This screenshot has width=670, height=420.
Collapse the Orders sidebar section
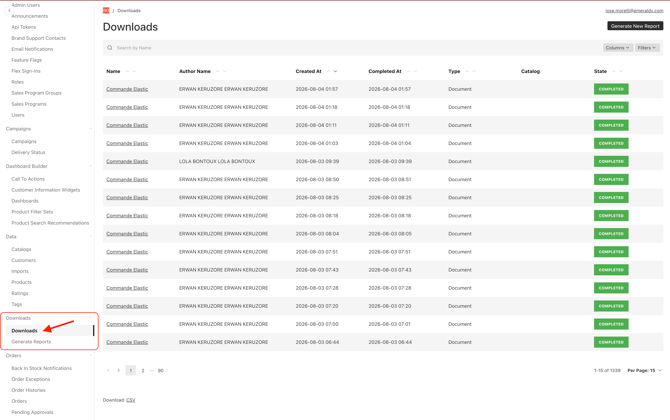[x=90, y=355]
